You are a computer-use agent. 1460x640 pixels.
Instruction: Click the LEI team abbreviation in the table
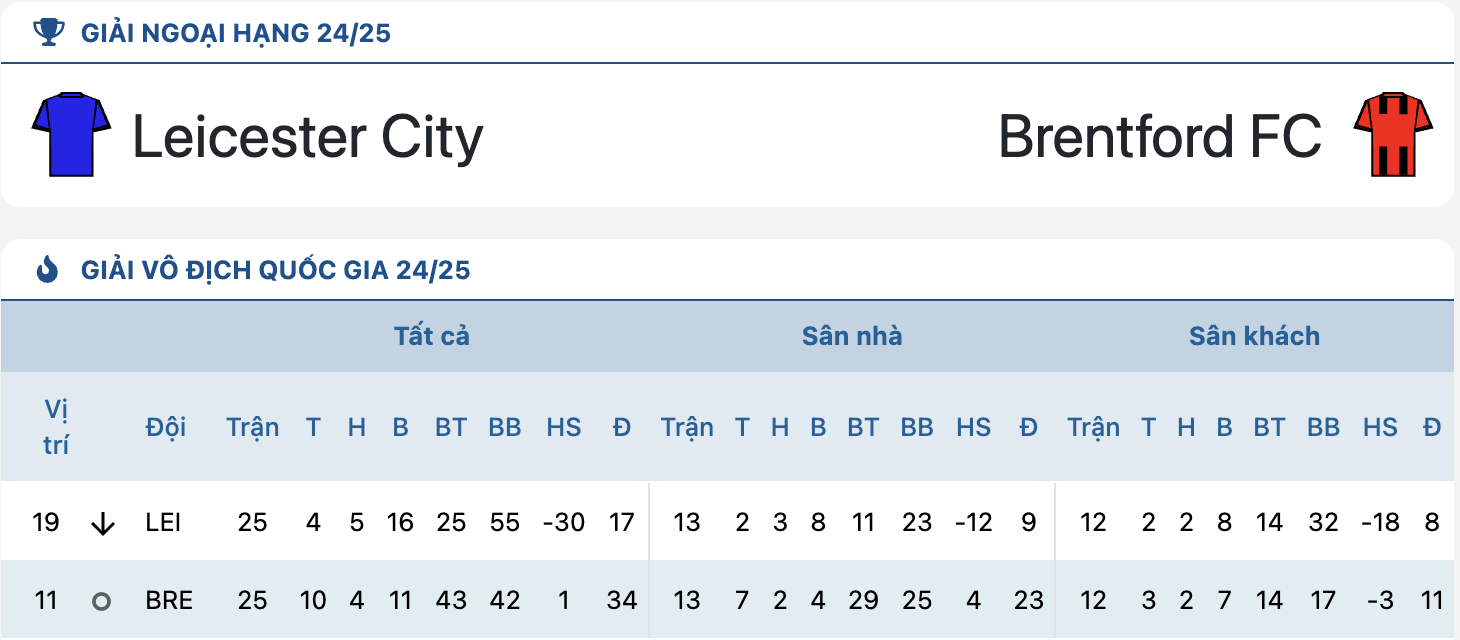(163, 522)
